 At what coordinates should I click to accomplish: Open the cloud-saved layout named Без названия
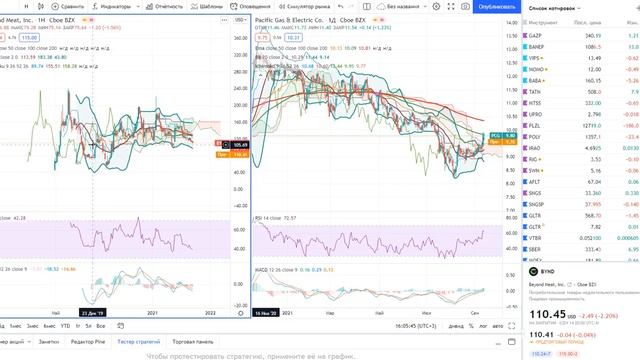click(x=398, y=7)
